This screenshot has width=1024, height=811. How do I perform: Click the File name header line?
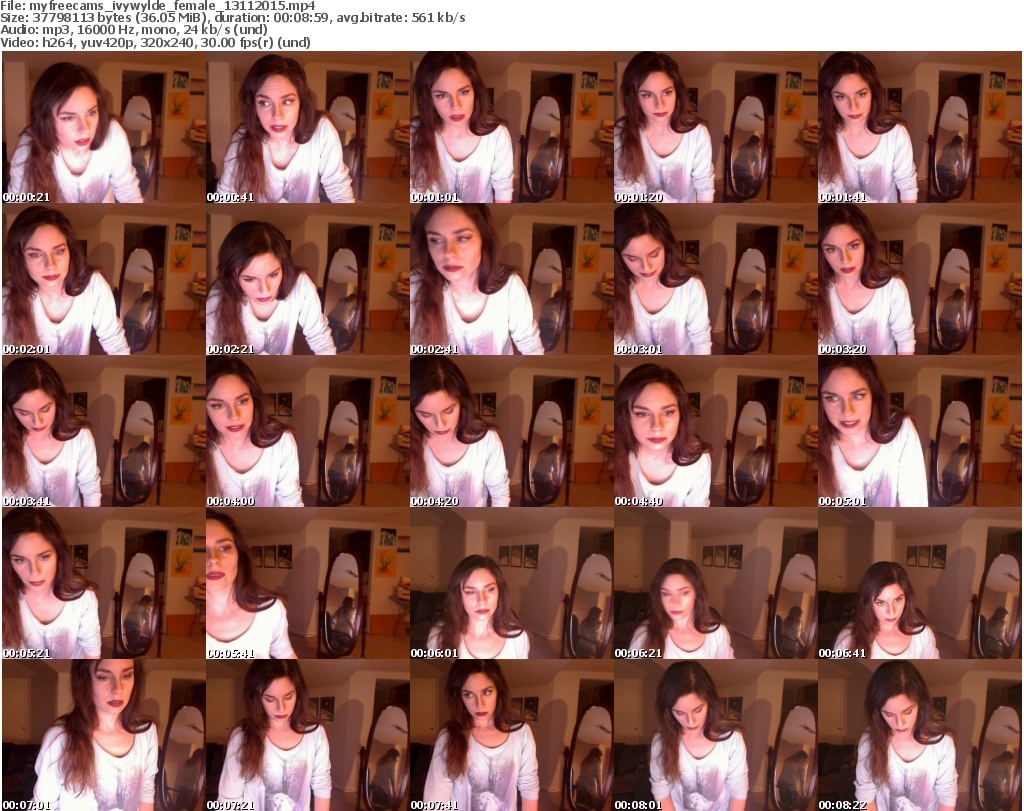157,6
